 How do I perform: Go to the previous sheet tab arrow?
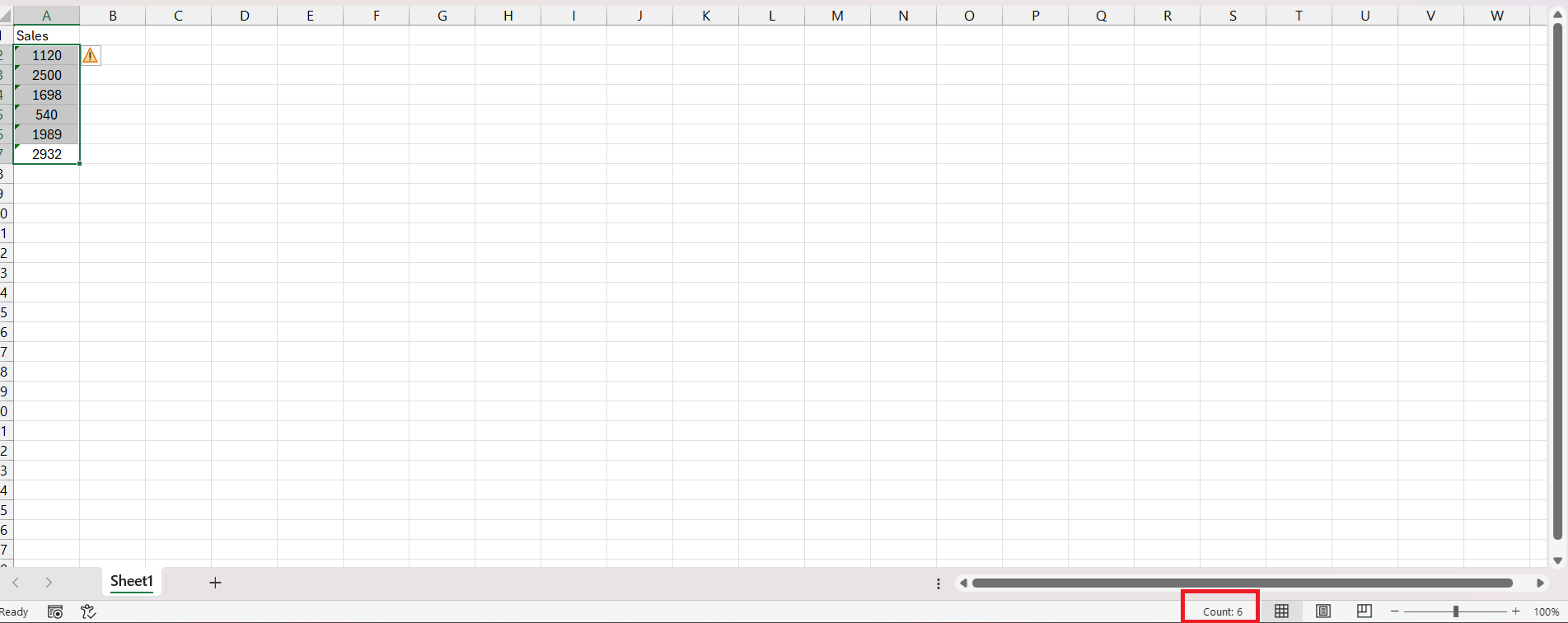16,583
